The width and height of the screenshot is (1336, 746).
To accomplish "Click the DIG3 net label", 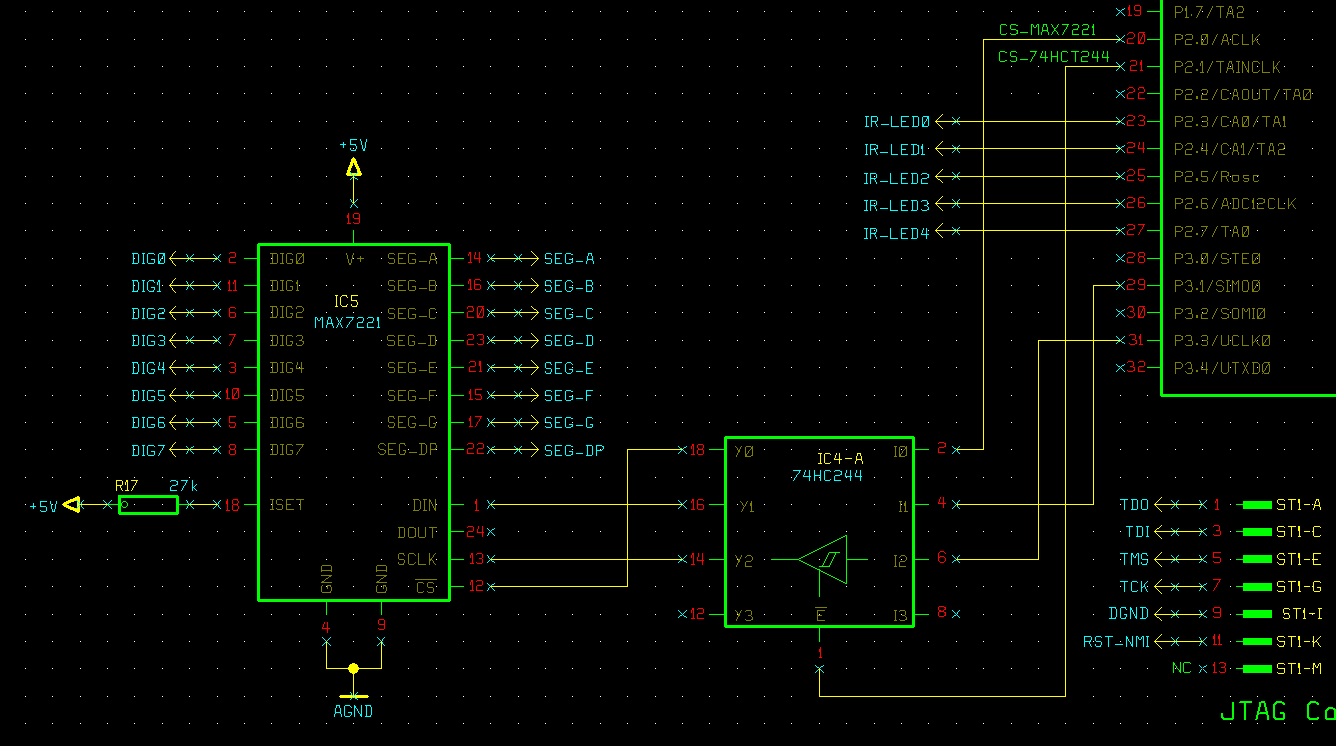I will pos(148,341).
